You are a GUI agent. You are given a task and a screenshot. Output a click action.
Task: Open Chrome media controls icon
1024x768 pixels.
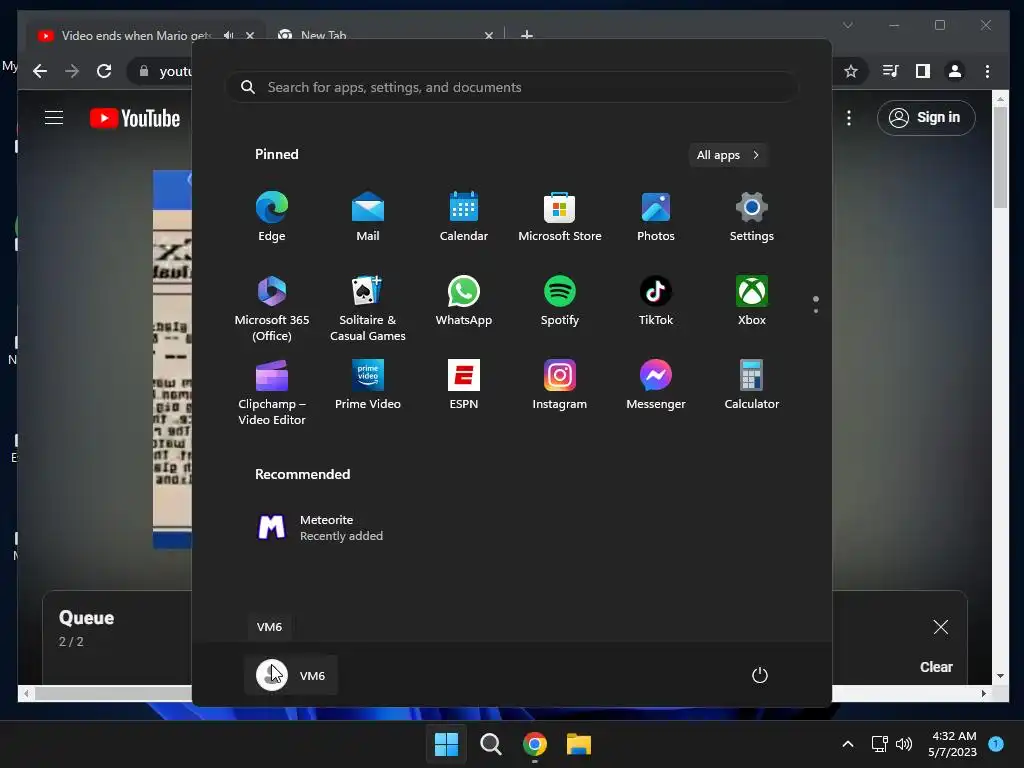(x=891, y=71)
